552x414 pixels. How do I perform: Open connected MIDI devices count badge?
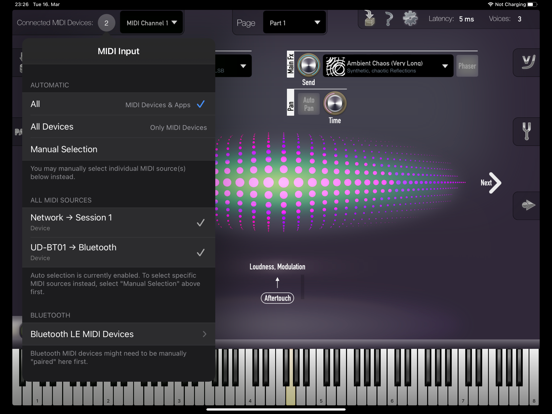[x=106, y=23]
